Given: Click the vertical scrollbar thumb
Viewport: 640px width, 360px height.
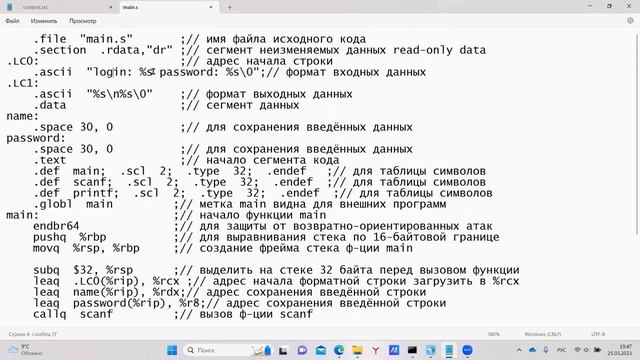Looking at the screenshot, I should [x=637, y=133].
